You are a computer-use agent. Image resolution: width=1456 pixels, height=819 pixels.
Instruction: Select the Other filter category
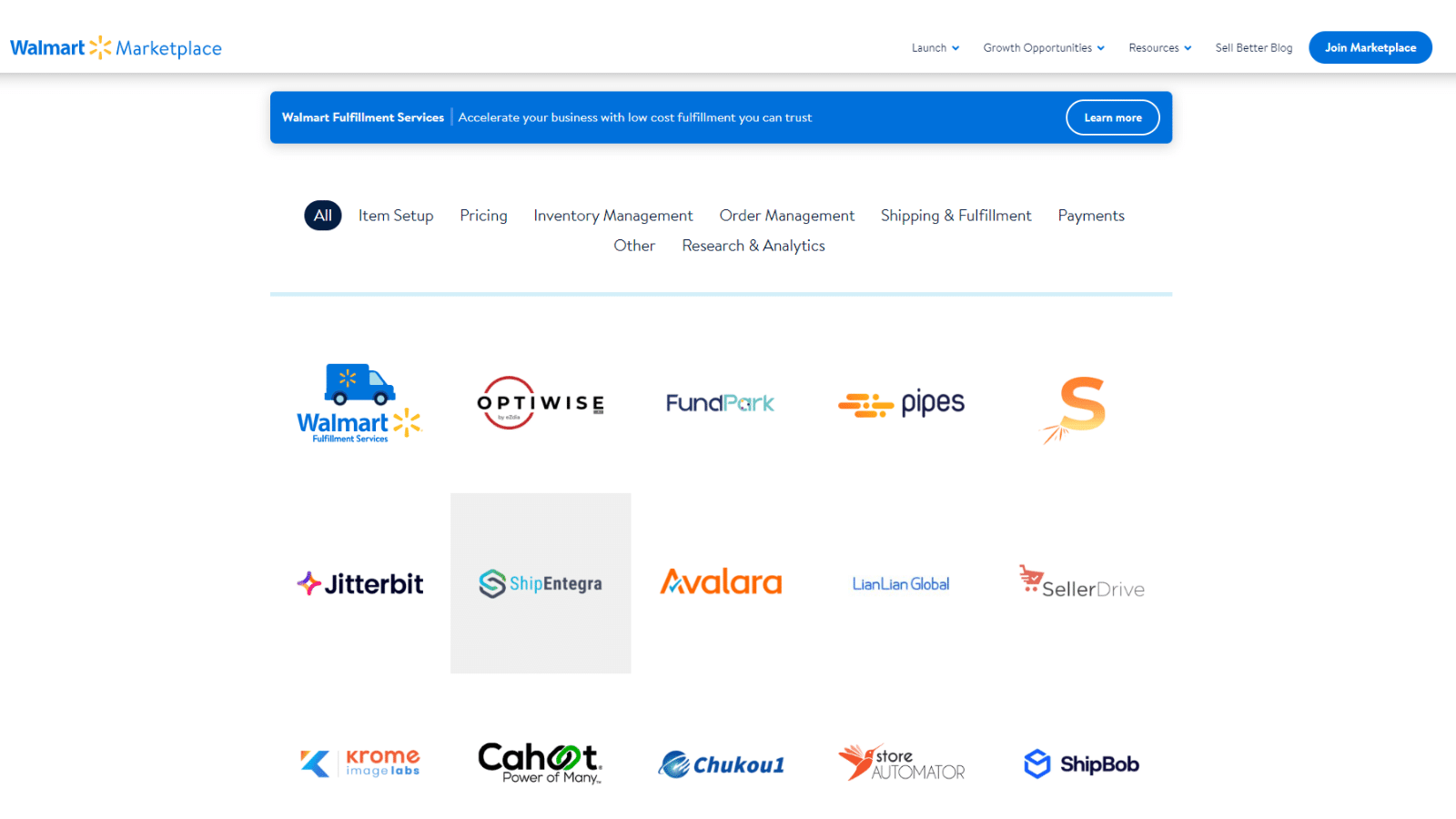coord(634,246)
